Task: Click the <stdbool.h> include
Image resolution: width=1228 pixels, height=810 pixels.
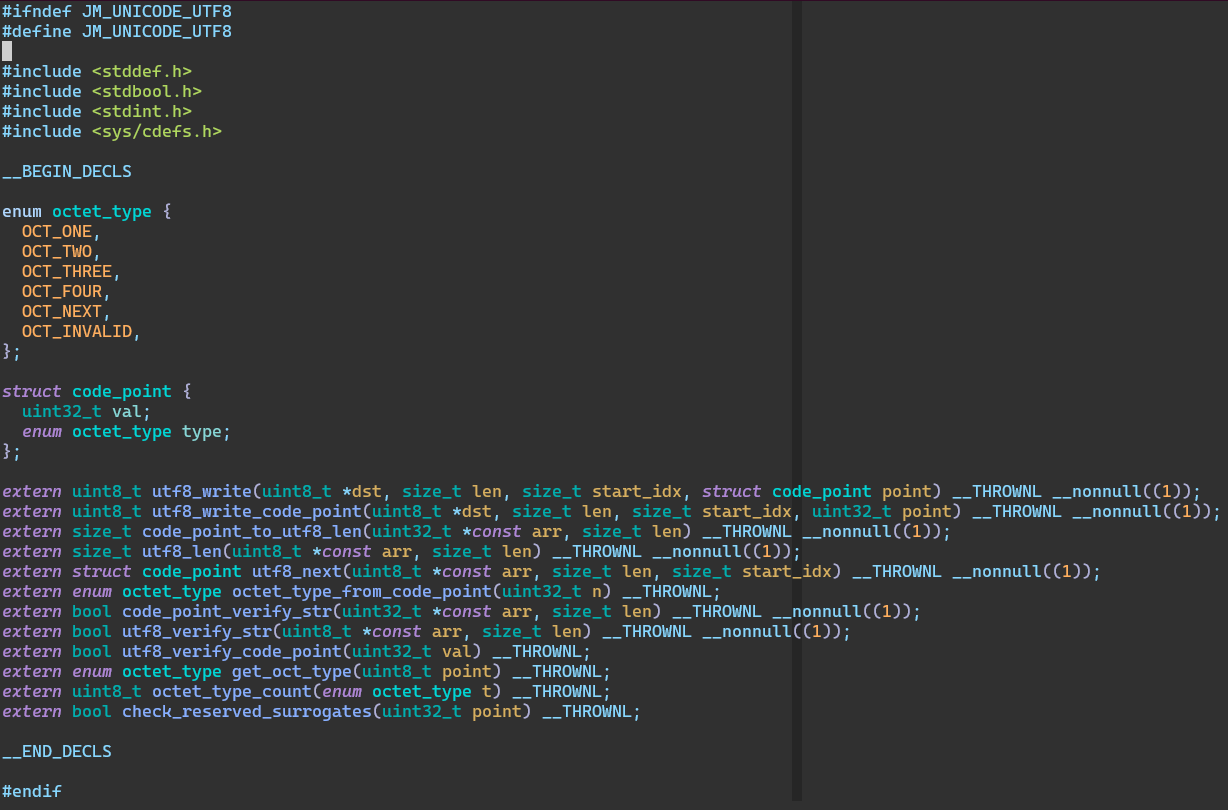Action: [x=147, y=91]
